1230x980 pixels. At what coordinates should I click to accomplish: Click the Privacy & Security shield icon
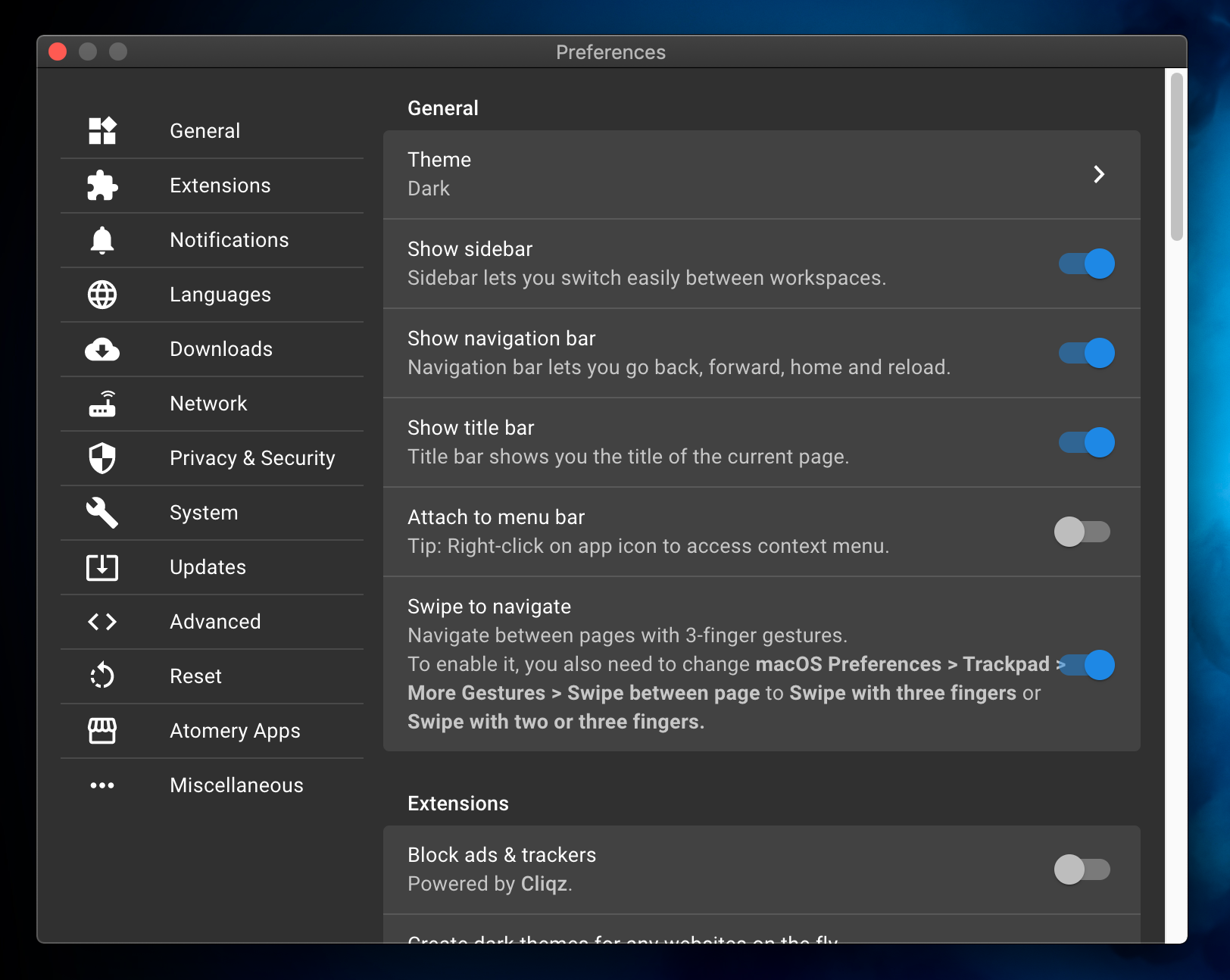pyautogui.click(x=102, y=458)
